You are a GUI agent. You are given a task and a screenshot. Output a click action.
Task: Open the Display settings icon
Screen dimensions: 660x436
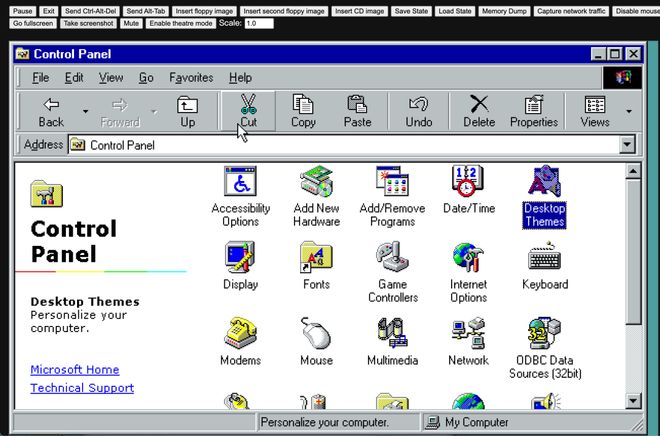coord(240,259)
